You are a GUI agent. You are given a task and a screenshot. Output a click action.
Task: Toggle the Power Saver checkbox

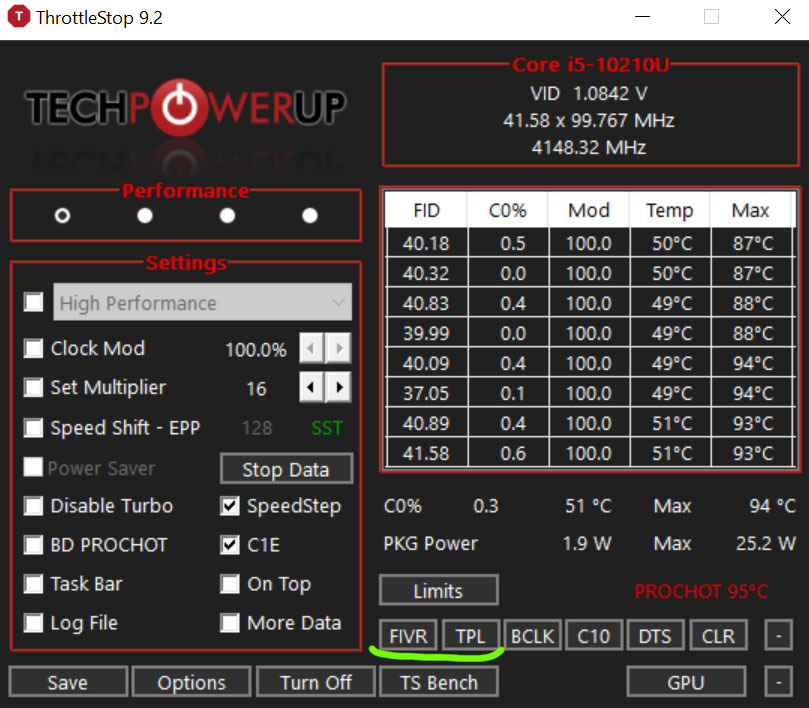(34, 468)
